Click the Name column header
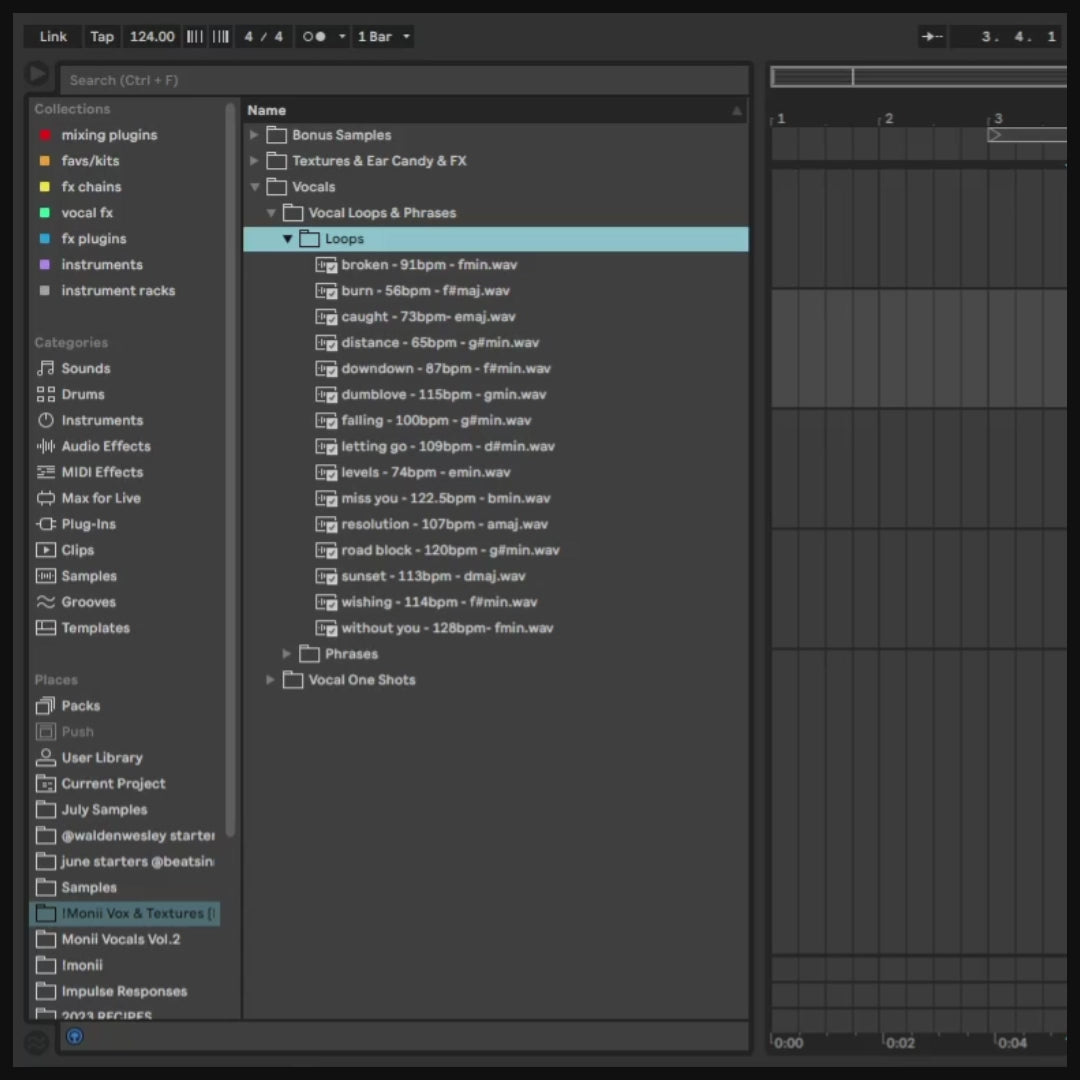This screenshot has width=1080, height=1080. click(x=266, y=110)
